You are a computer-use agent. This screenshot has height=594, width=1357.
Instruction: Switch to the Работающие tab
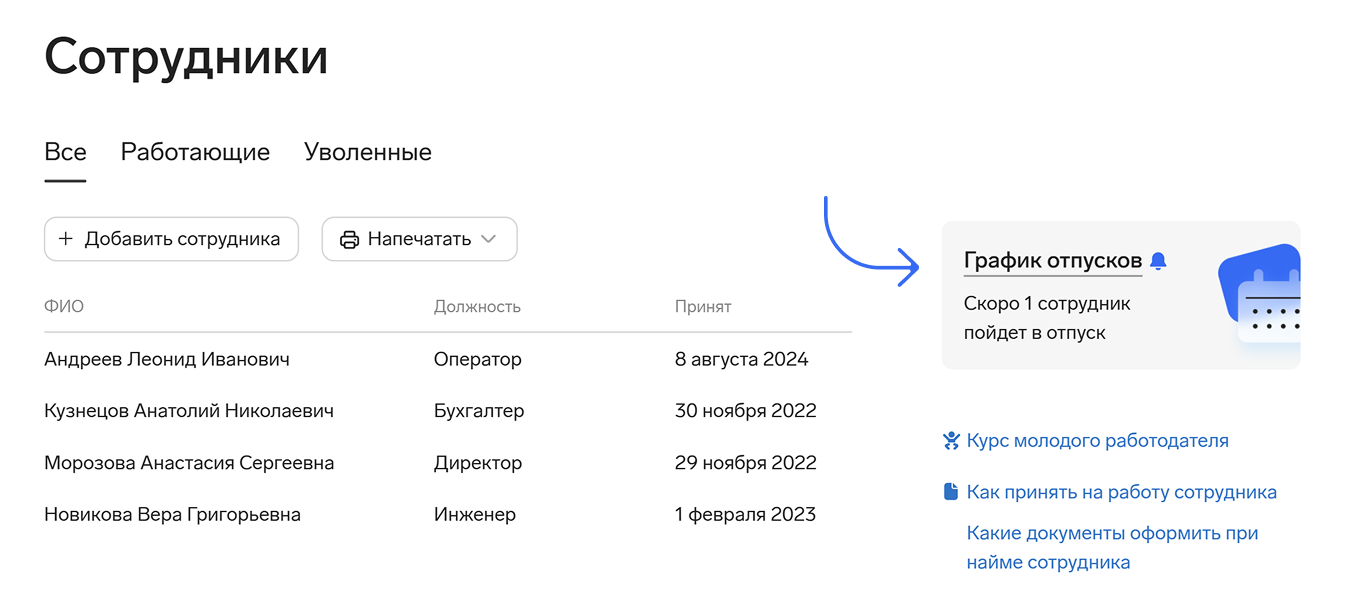click(195, 152)
